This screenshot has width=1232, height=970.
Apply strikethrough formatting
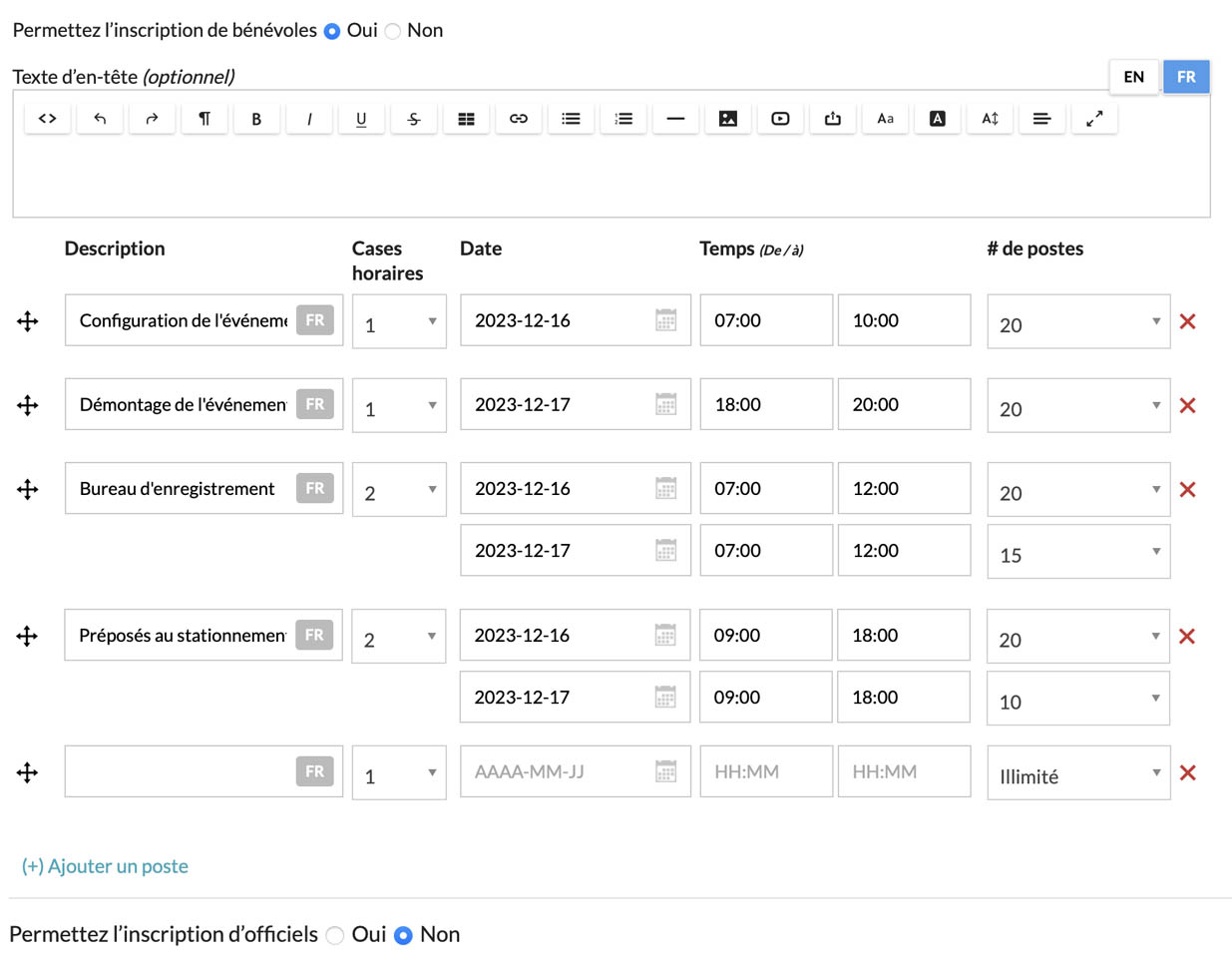tap(413, 119)
